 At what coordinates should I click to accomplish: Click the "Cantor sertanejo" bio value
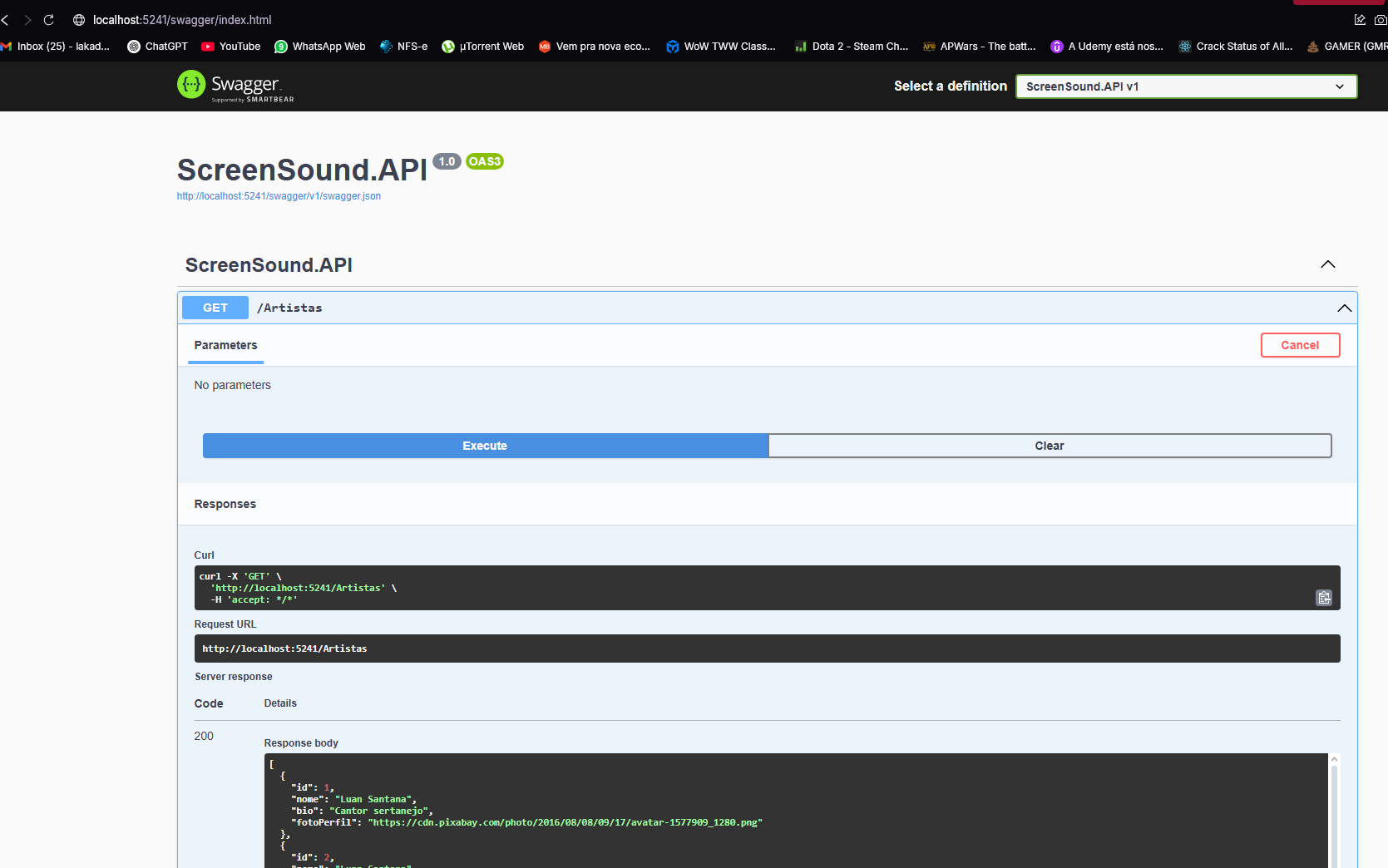[379, 811]
